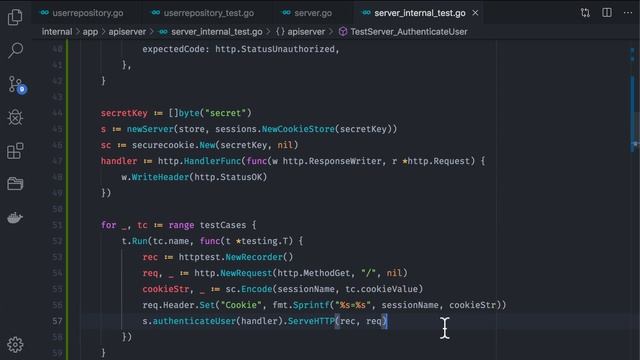This screenshot has height=360, width=640.
Task: Click authenticateUser on line 57
Action: (194, 321)
